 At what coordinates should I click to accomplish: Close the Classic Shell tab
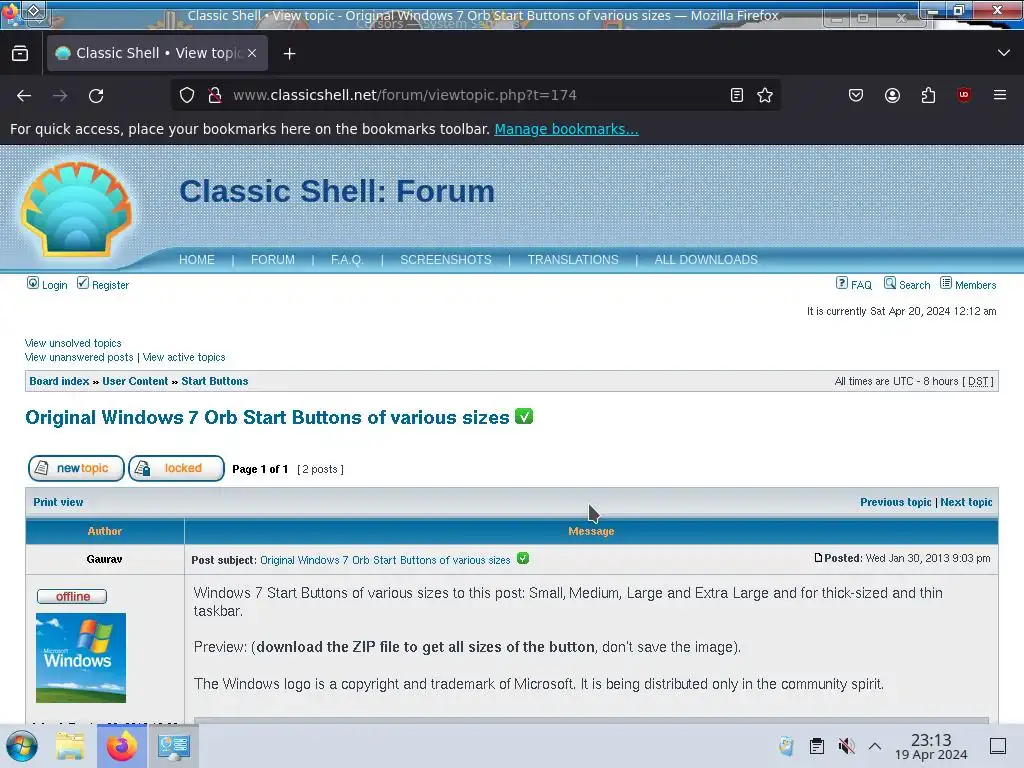click(x=252, y=53)
